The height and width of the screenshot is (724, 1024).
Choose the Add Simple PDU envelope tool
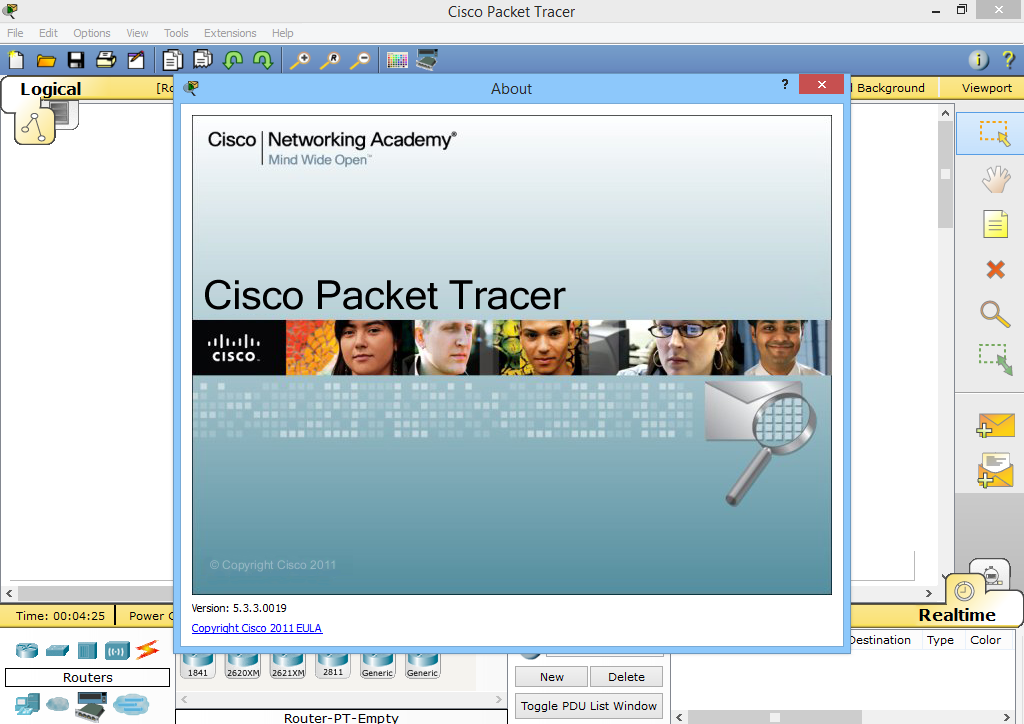point(995,424)
